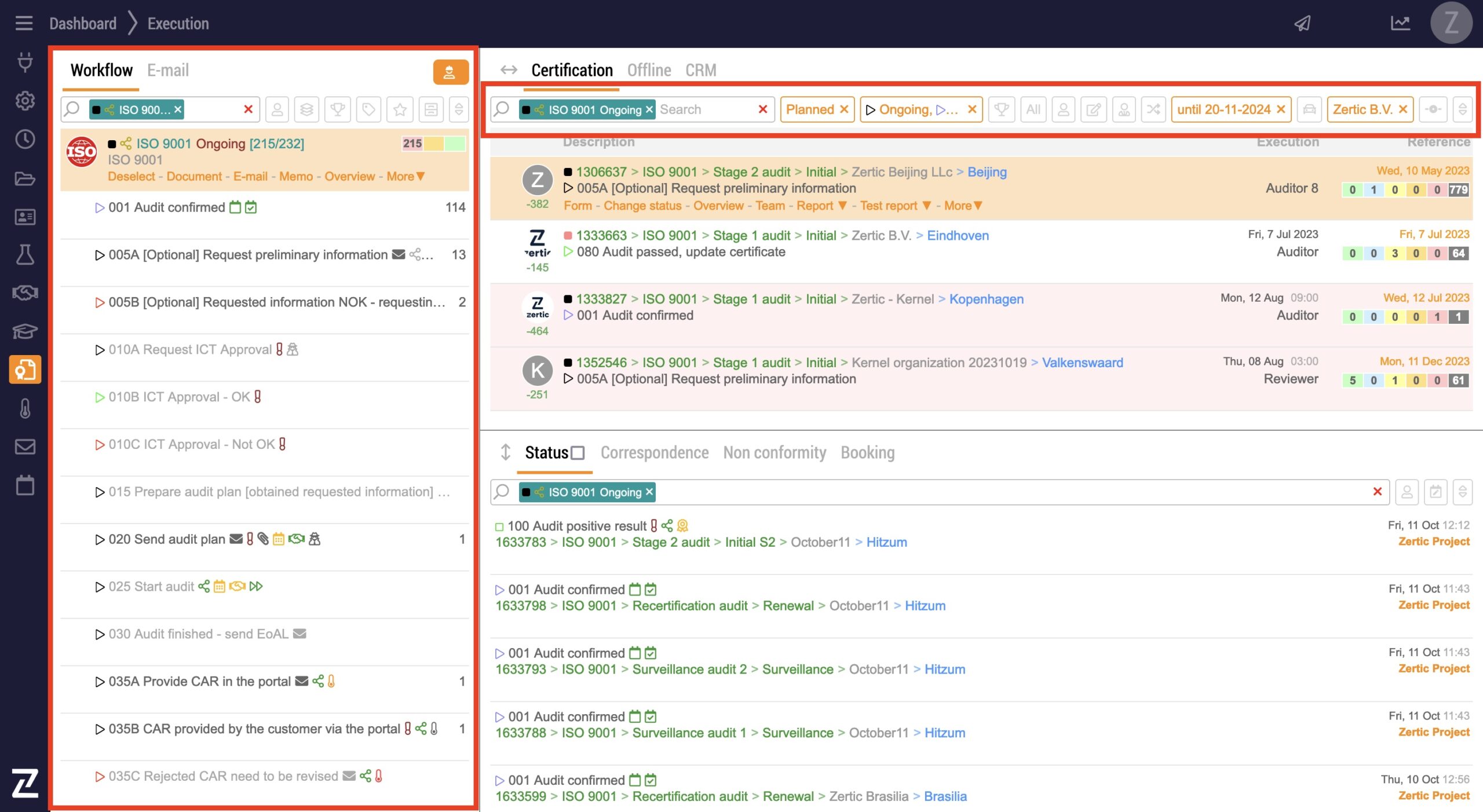Click the trophy filter icon in Workflow toolbar
Screen dimensions: 1483x812
[338, 109]
